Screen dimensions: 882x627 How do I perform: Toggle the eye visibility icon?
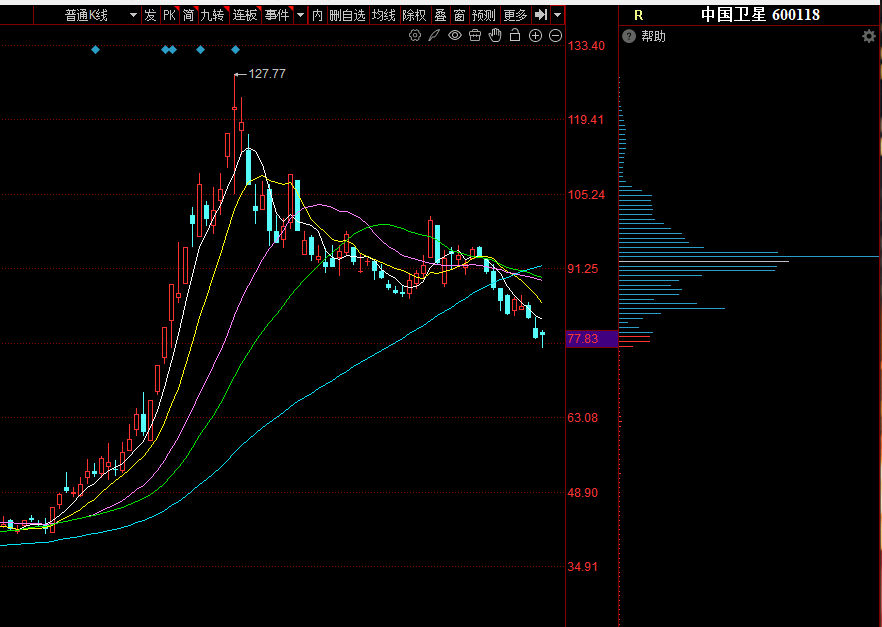[454, 35]
